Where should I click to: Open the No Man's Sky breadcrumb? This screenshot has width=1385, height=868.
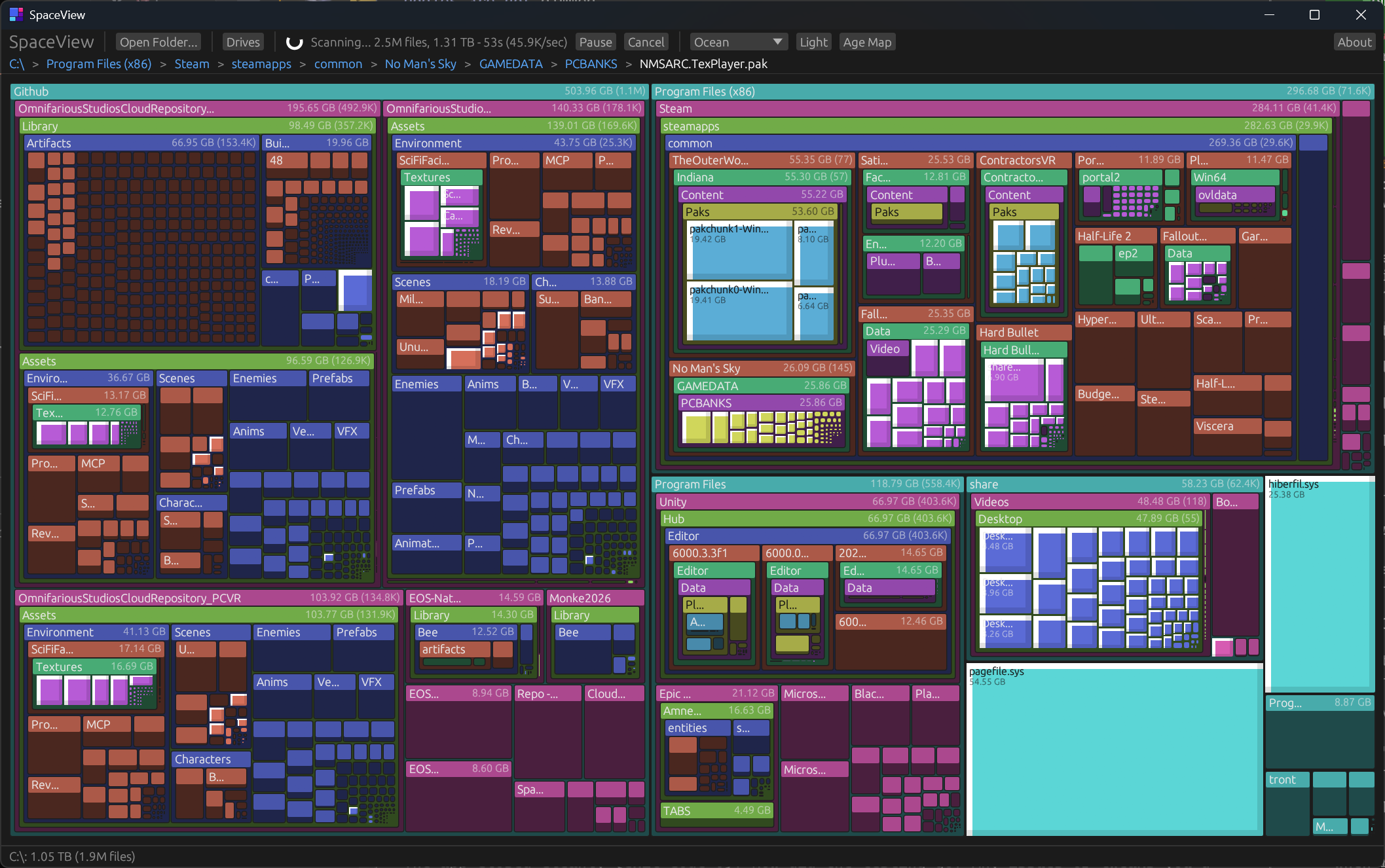(x=420, y=64)
